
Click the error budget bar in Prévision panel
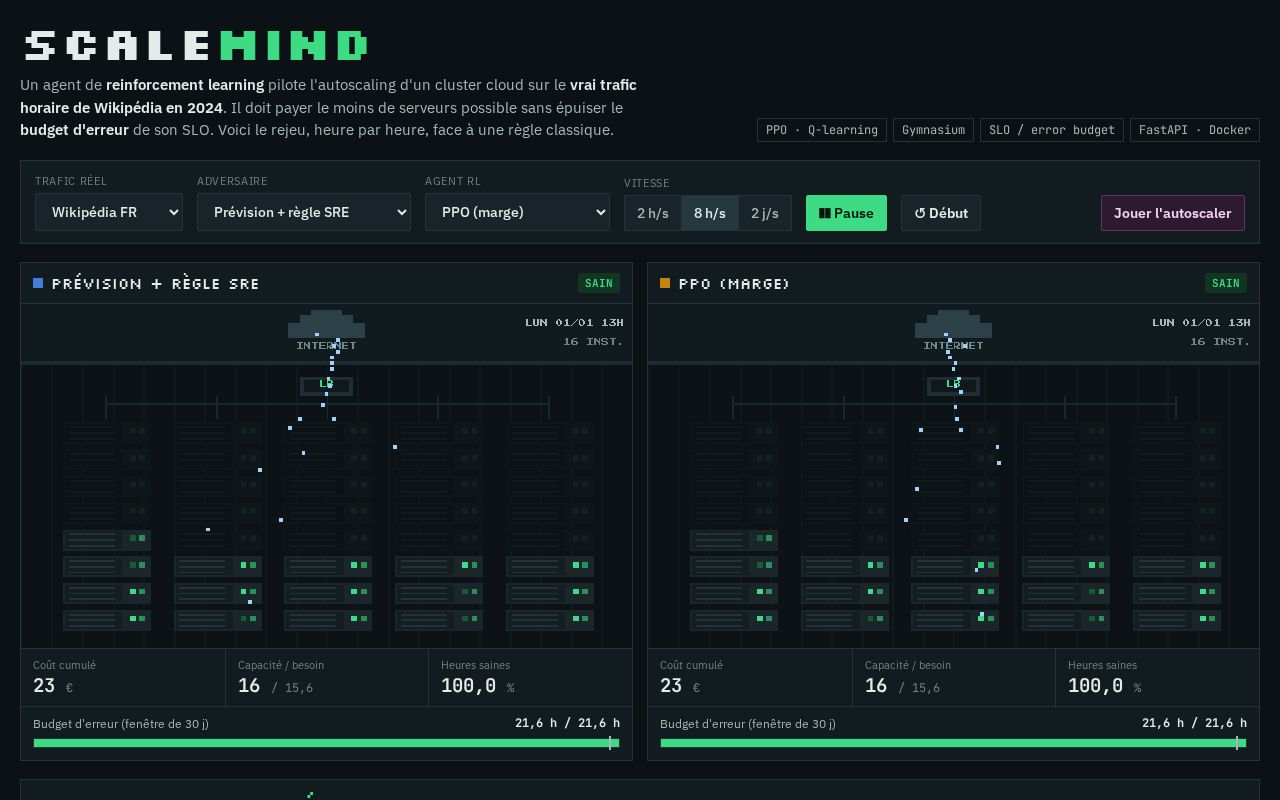coord(326,743)
